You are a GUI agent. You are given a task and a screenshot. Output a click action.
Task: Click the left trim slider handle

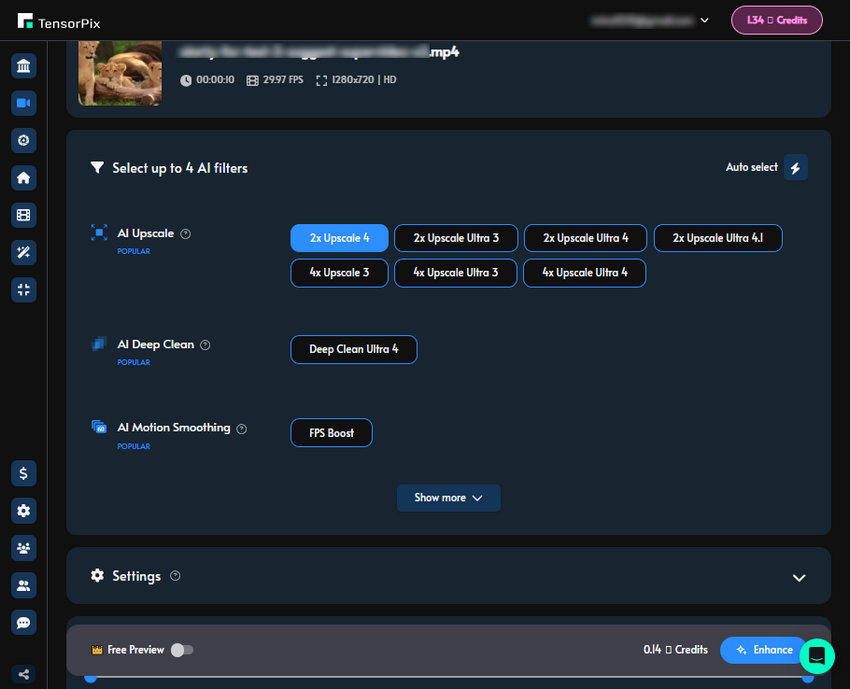coord(91,678)
